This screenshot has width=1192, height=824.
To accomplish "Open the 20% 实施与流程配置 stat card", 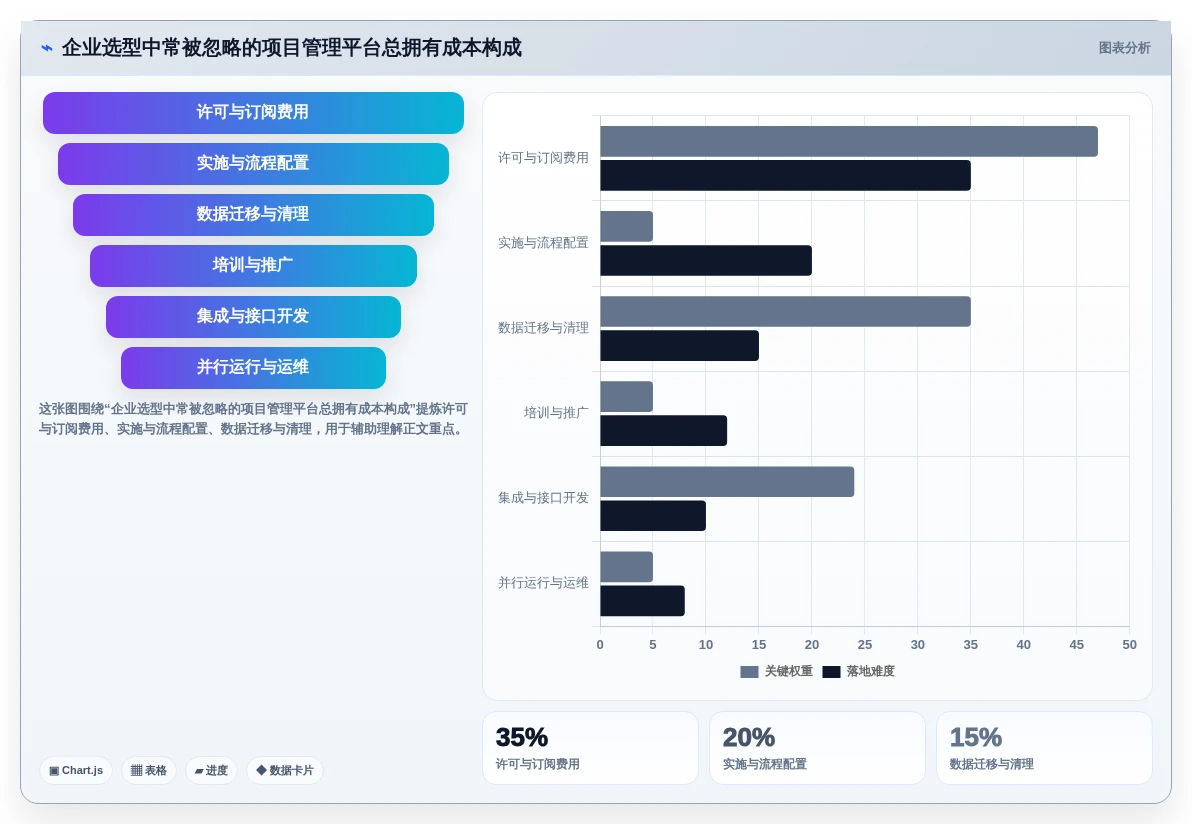I will pyautogui.click(x=817, y=748).
